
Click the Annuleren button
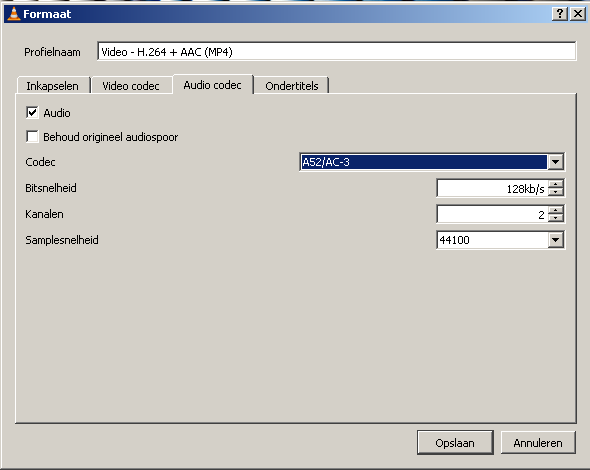click(538, 443)
